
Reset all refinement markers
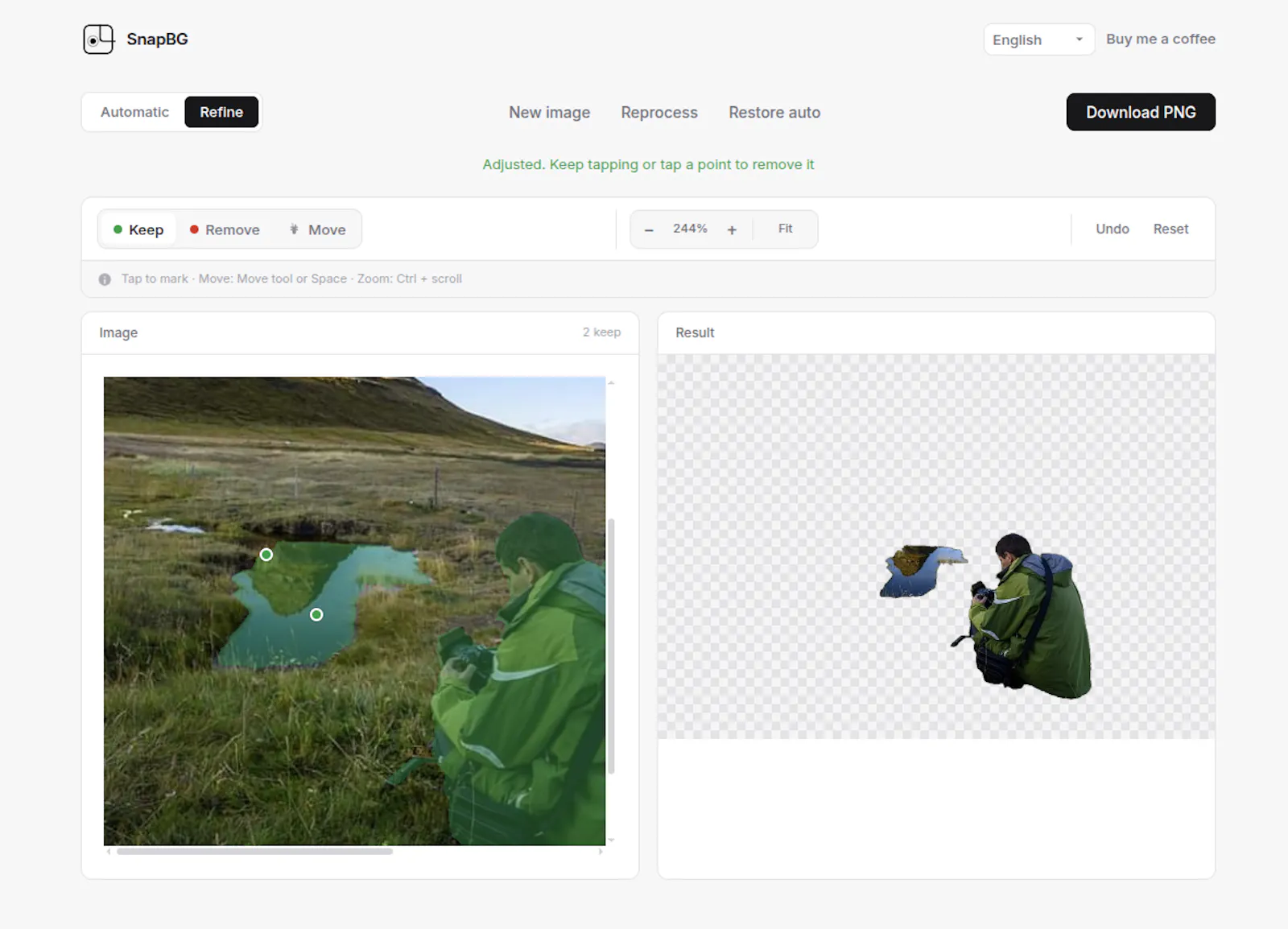point(1170,229)
